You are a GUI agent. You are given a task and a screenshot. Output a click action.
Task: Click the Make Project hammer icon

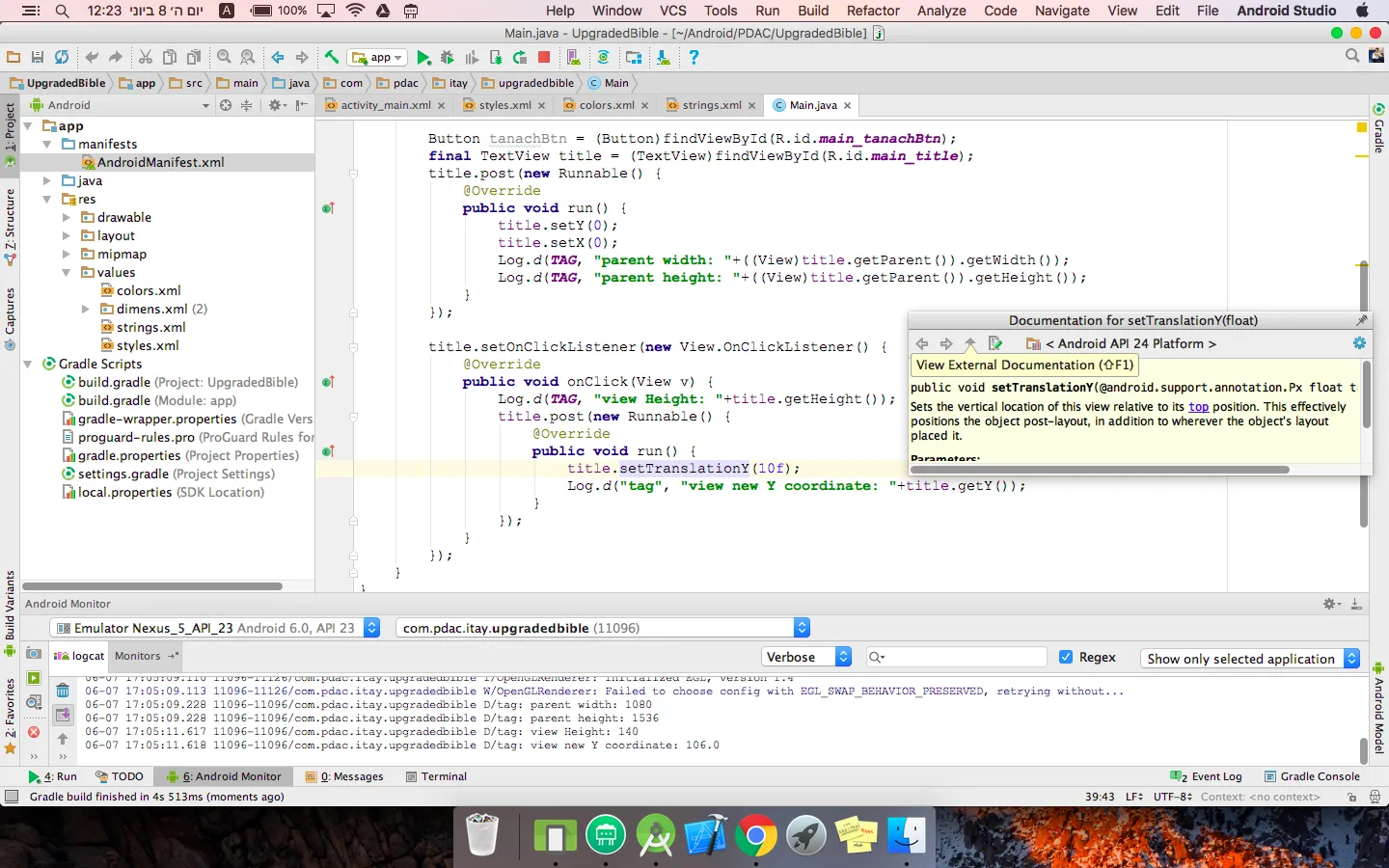(x=331, y=58)
